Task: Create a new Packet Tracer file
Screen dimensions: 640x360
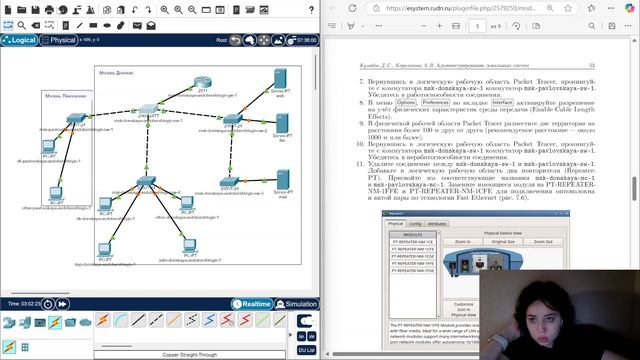Action: 8,9
